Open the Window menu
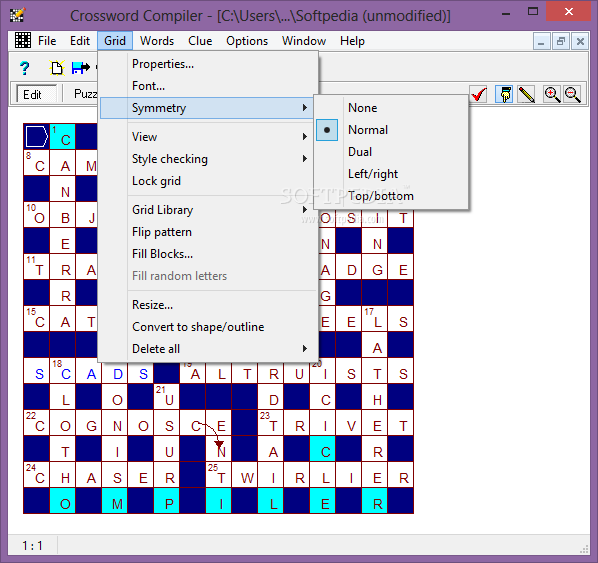The width and height of the screenshot is (598, 563). pyautogui.click(x=304, y=41)
